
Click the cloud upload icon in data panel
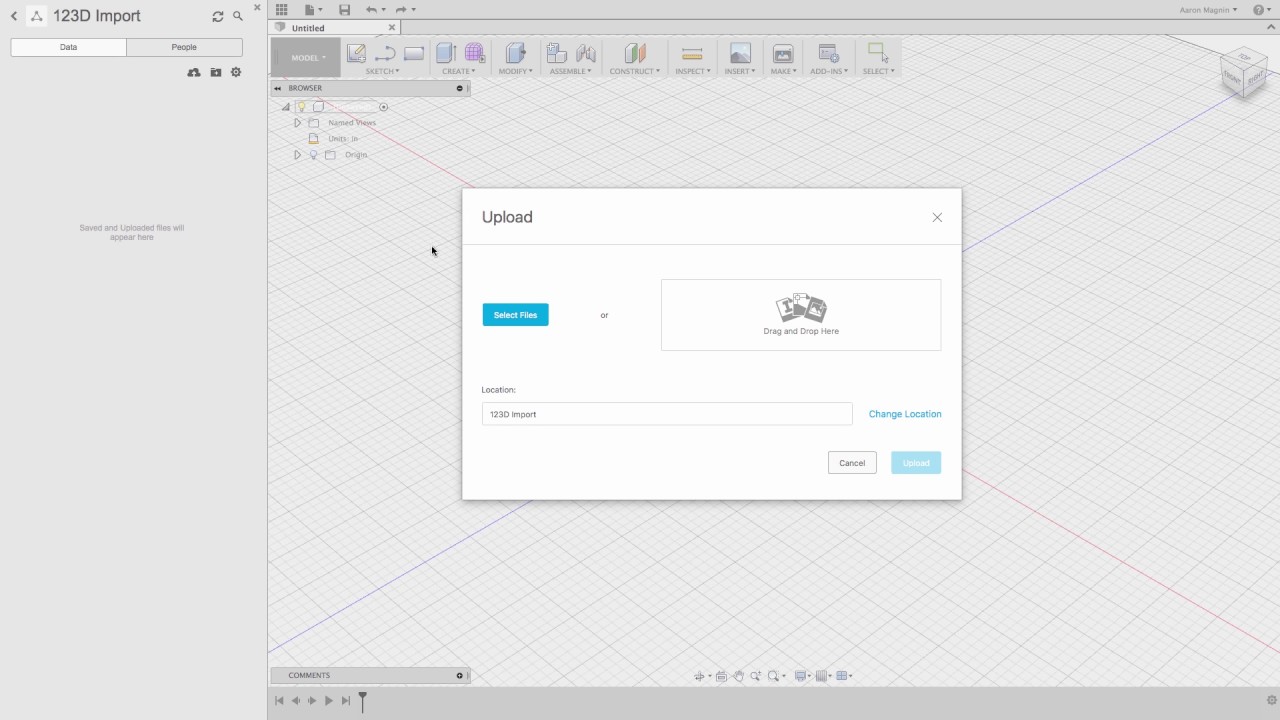[x=194, y=72]
